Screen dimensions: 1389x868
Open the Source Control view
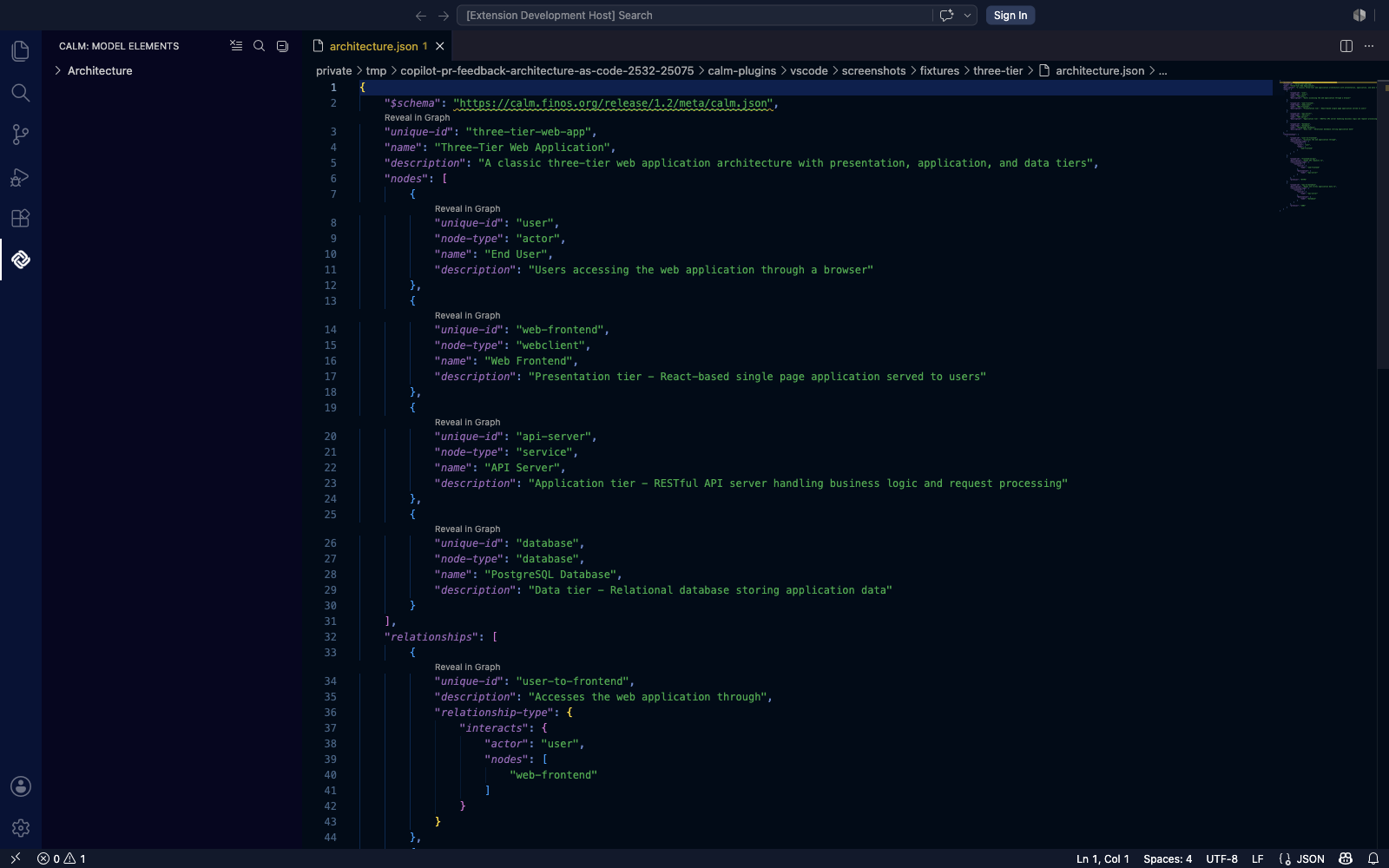pyautogui.click(x=20, y=135)
